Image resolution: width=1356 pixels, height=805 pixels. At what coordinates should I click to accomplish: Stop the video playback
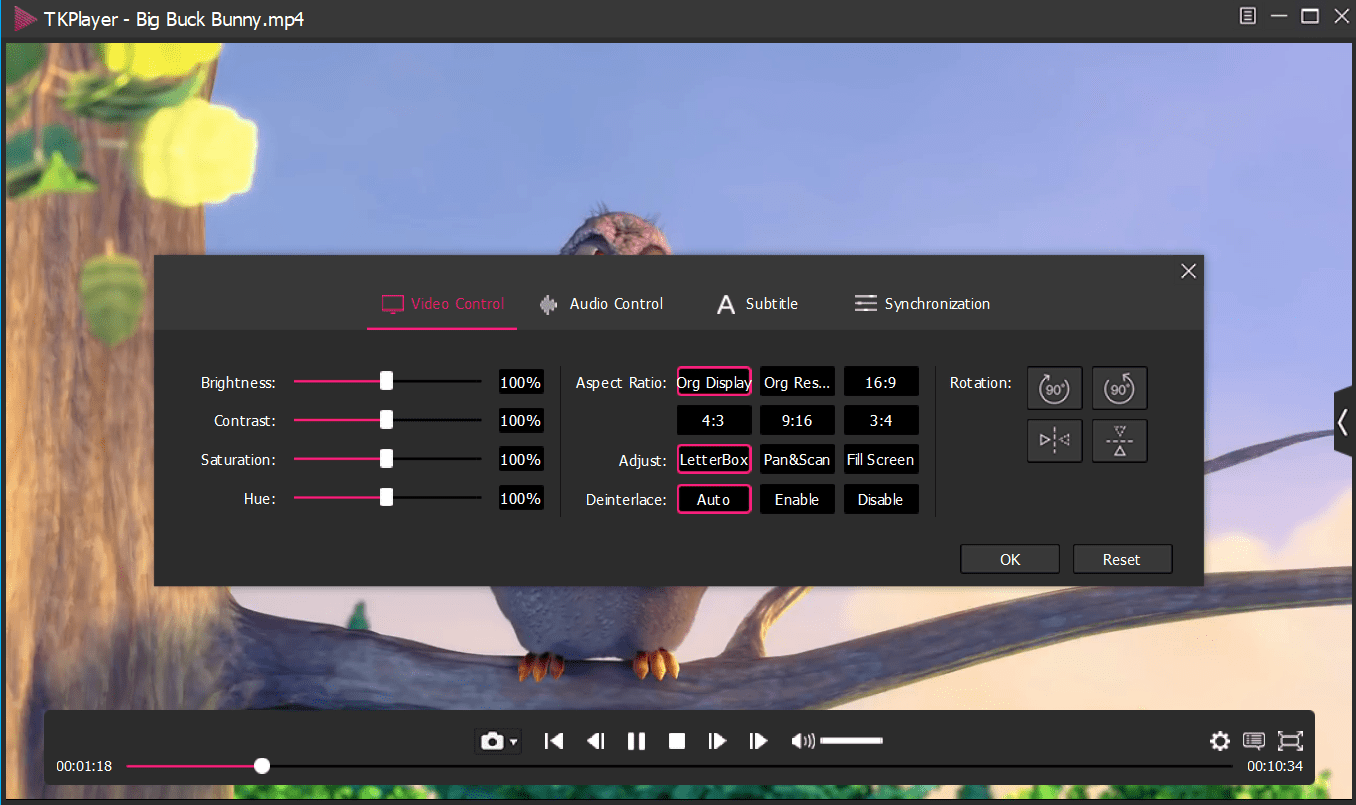coord(677,741)
